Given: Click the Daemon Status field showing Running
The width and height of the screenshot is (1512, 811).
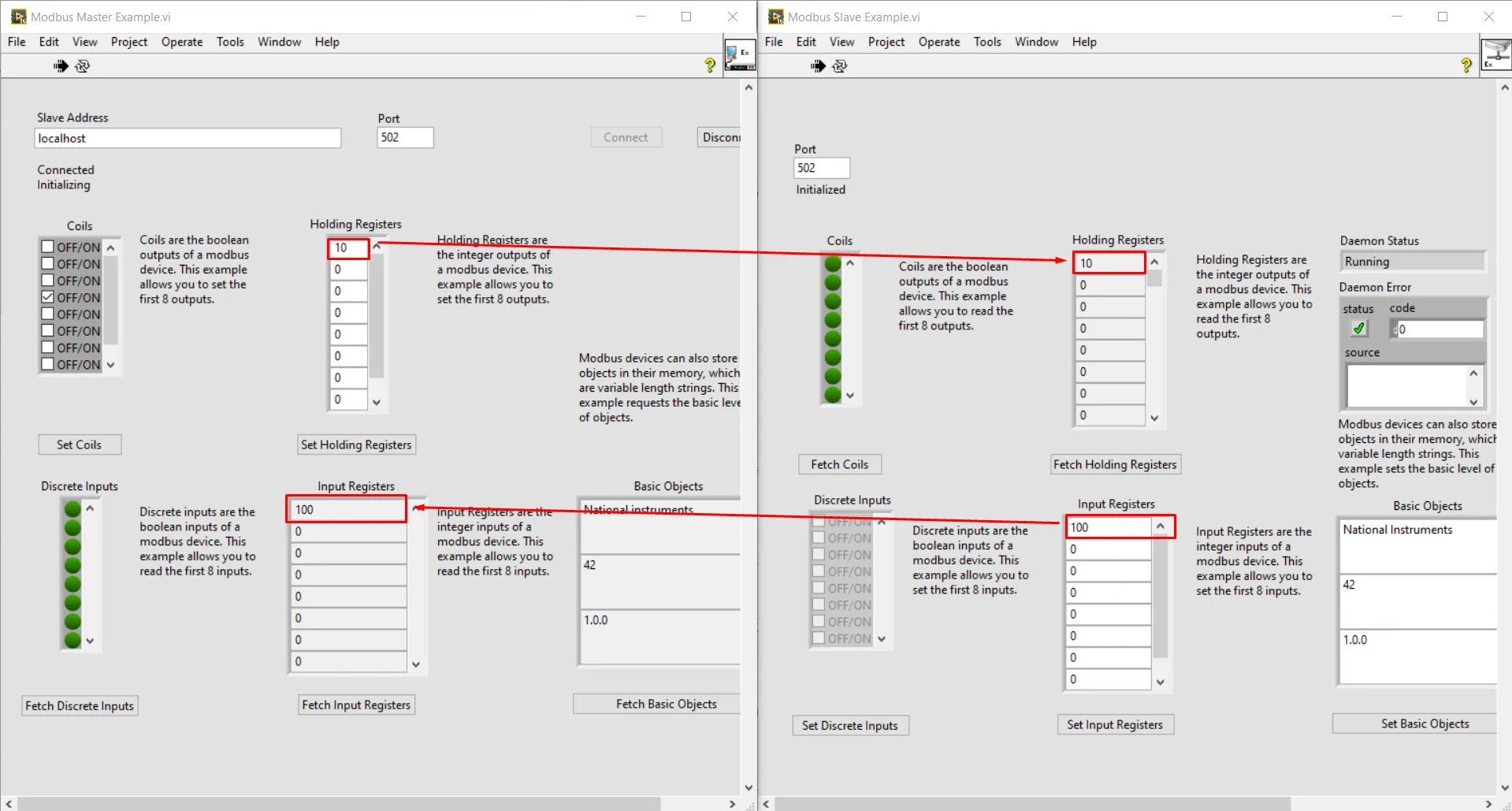Looking at the screenshot, I should click(x=1412, y=262).
